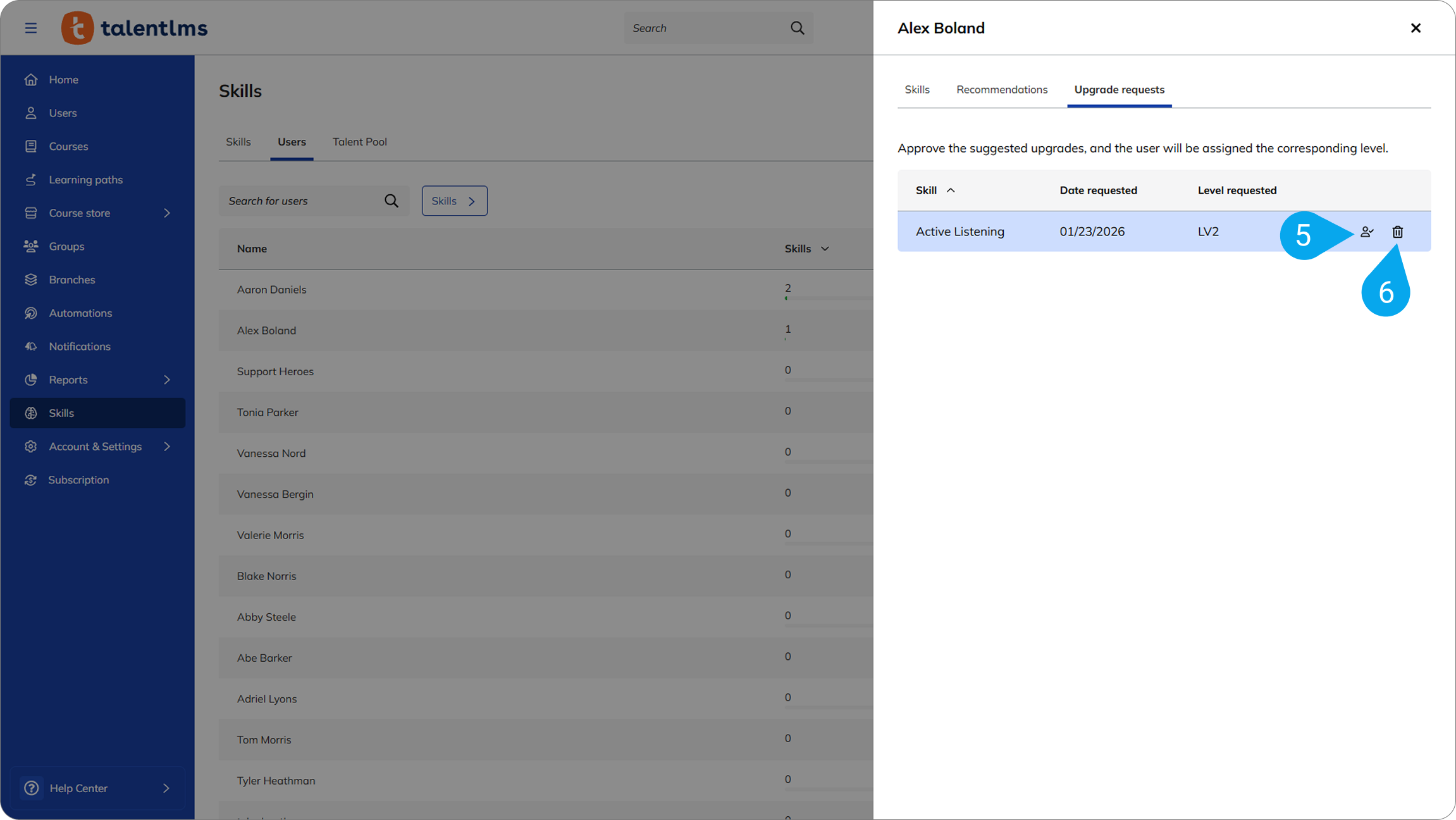Expand the Reports submenu arrow
This screenshot has height=820, width=1456.
(x=167, y=380)
